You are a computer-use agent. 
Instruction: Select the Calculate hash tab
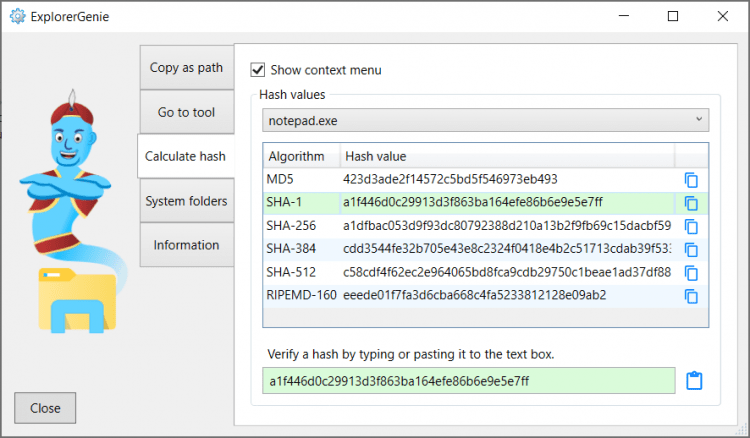pos(185,156)
